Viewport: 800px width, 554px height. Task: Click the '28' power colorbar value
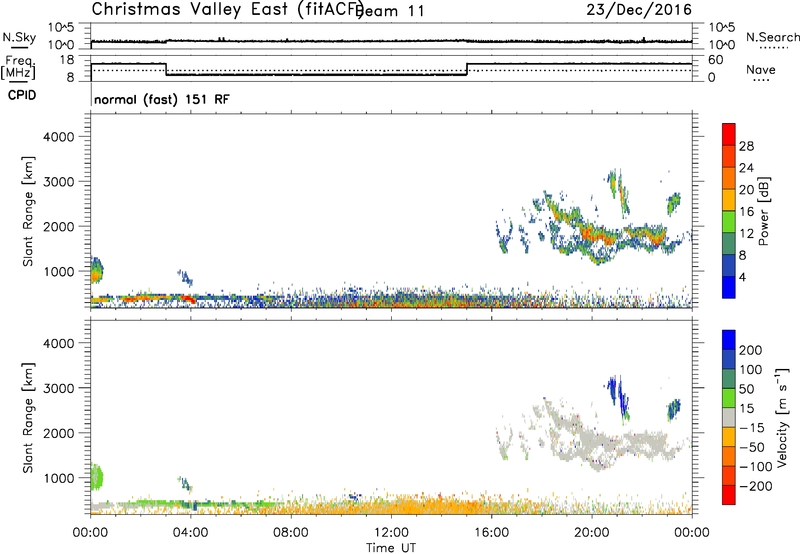(746, 146)
